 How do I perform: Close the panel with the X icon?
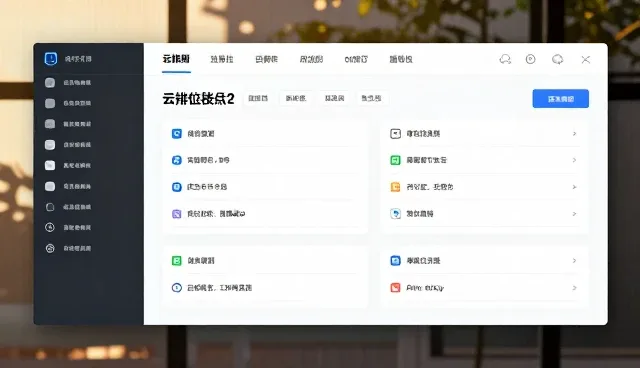point(585,60)
